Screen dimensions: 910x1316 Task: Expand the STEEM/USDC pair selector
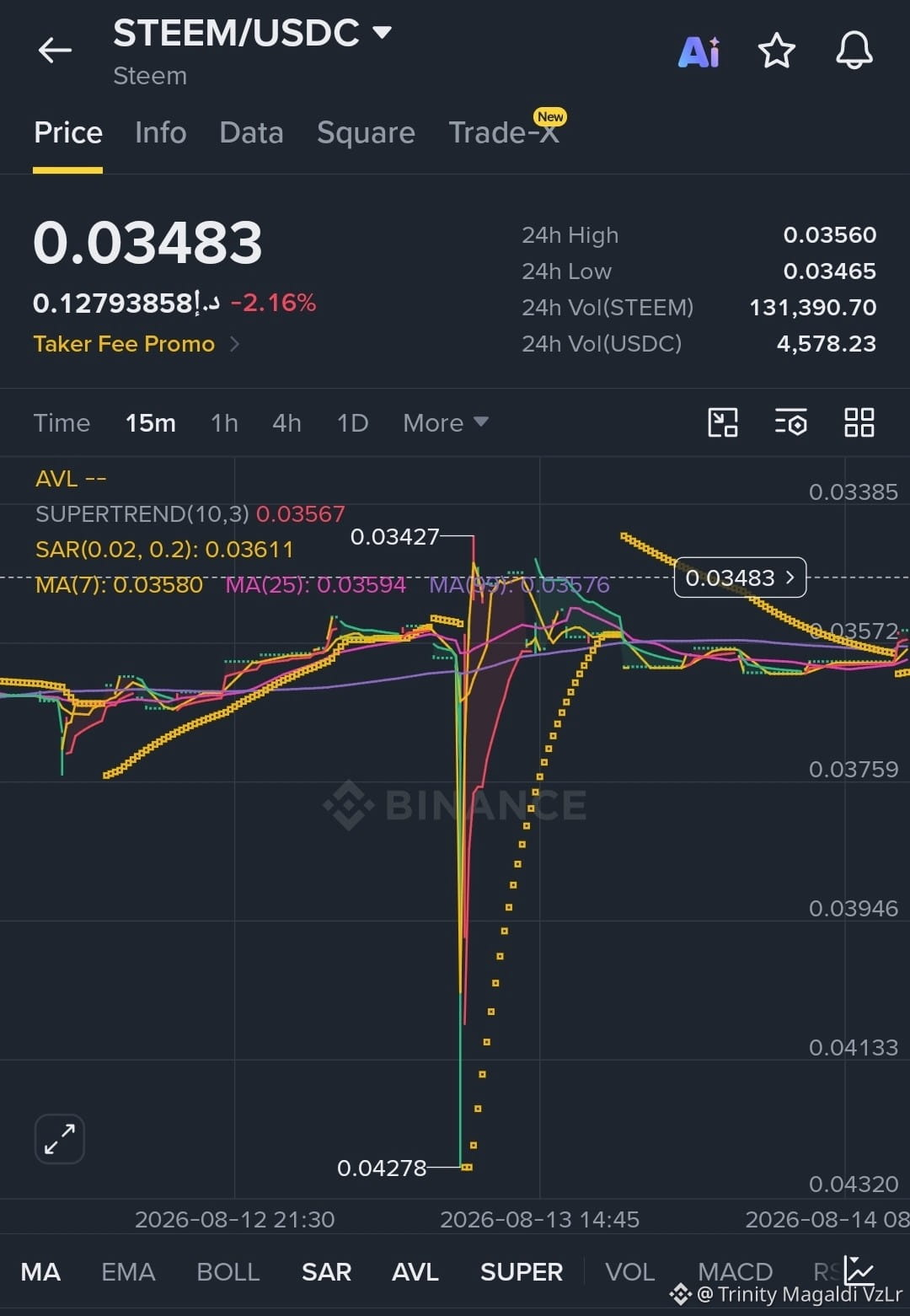(x=383, y=33)
